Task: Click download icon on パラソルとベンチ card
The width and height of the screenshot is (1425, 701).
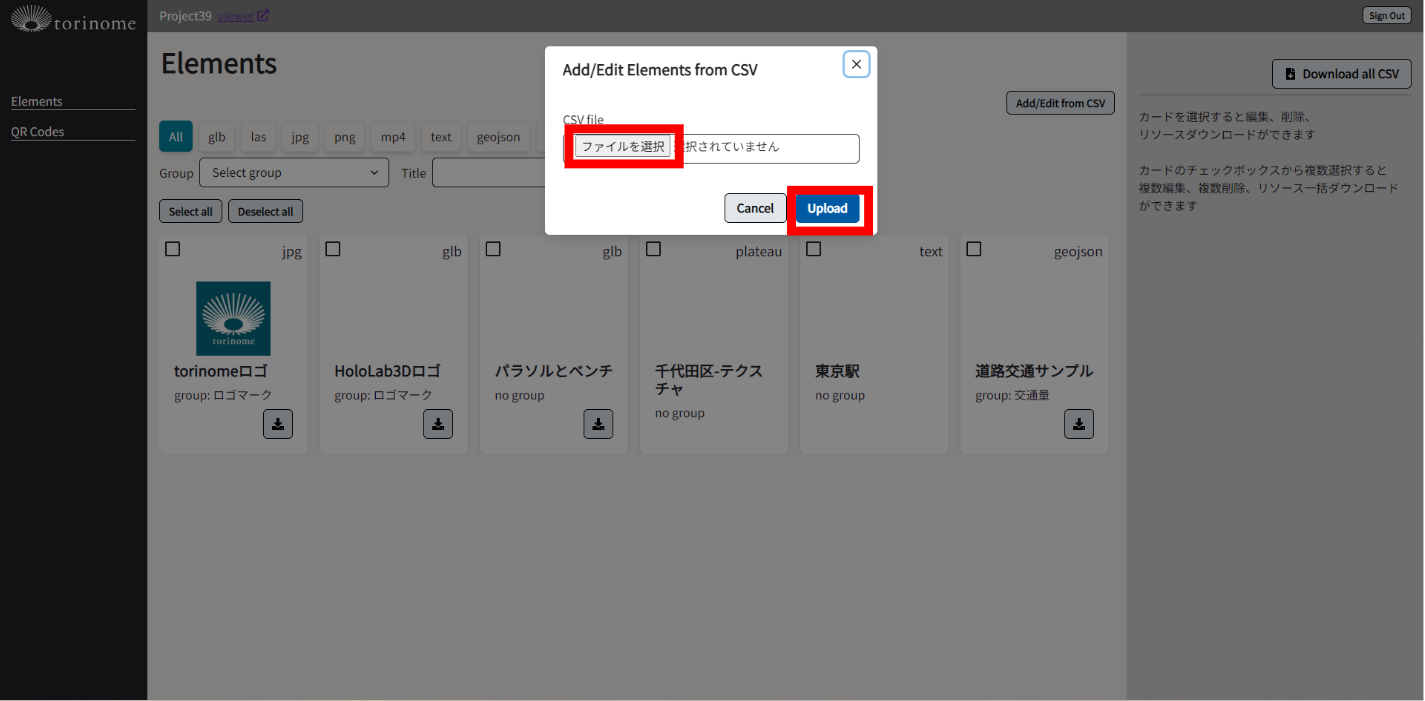Action: [598, 424]
